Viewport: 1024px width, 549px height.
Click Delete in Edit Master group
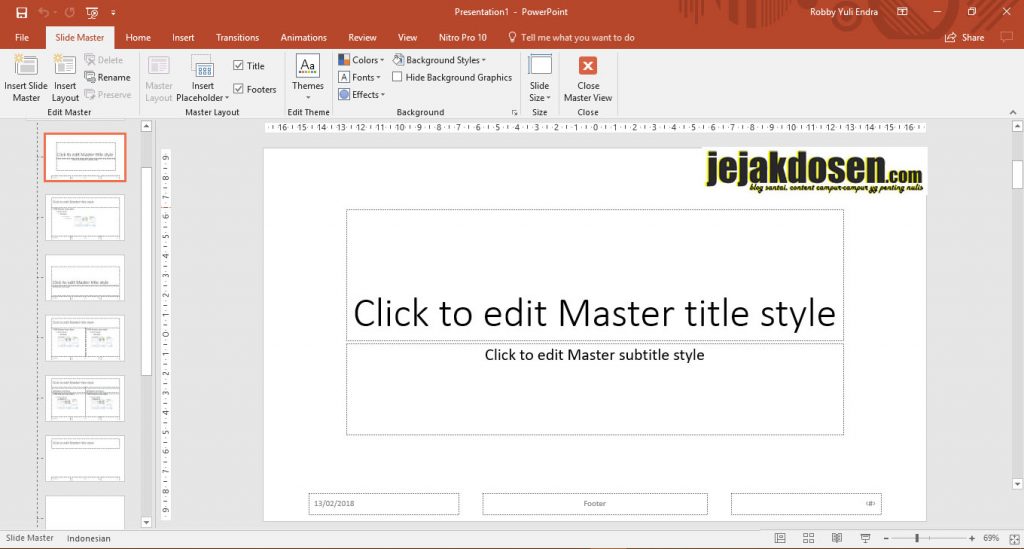(104, 59)
